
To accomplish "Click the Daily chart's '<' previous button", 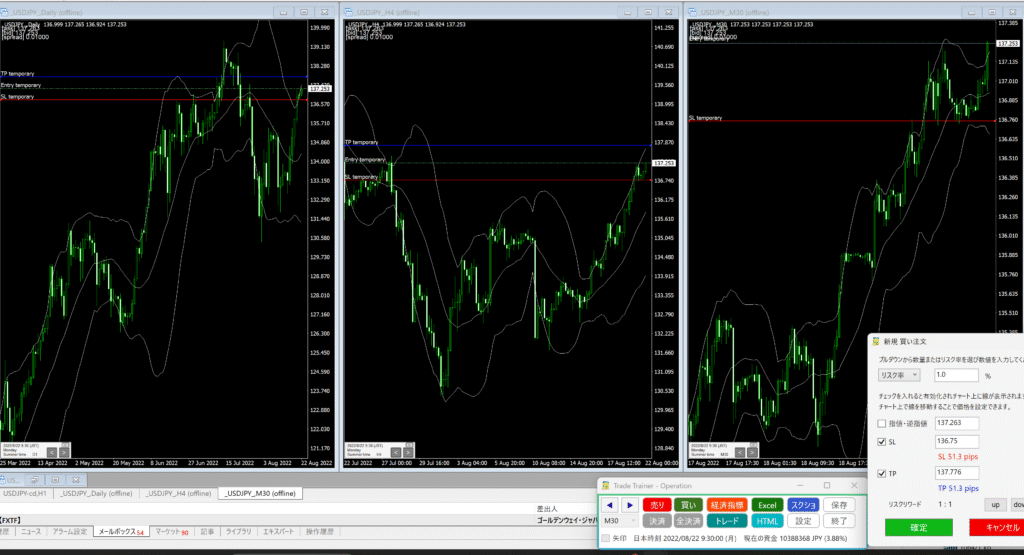I will coord(52,452).
